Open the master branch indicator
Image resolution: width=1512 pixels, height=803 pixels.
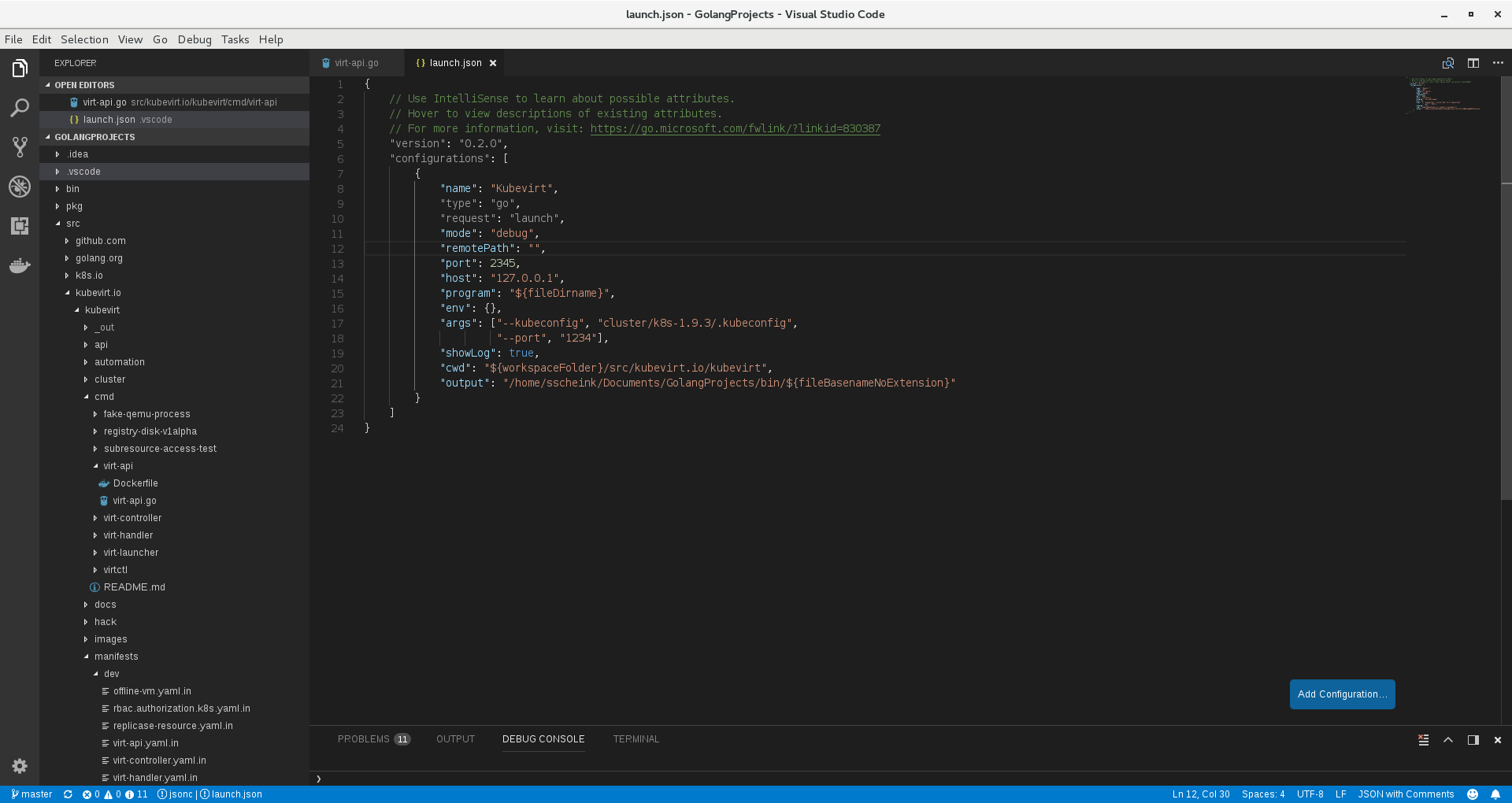(x=31, y=794)
